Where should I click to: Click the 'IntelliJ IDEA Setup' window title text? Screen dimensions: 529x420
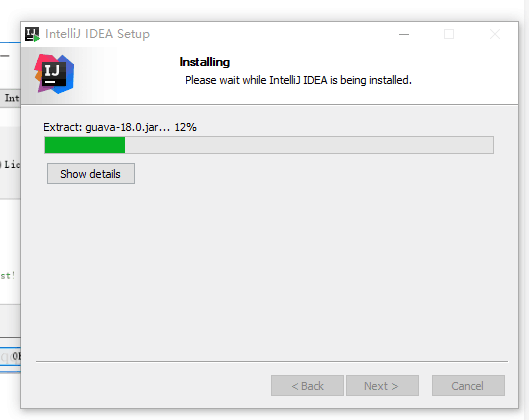(97, 34)
